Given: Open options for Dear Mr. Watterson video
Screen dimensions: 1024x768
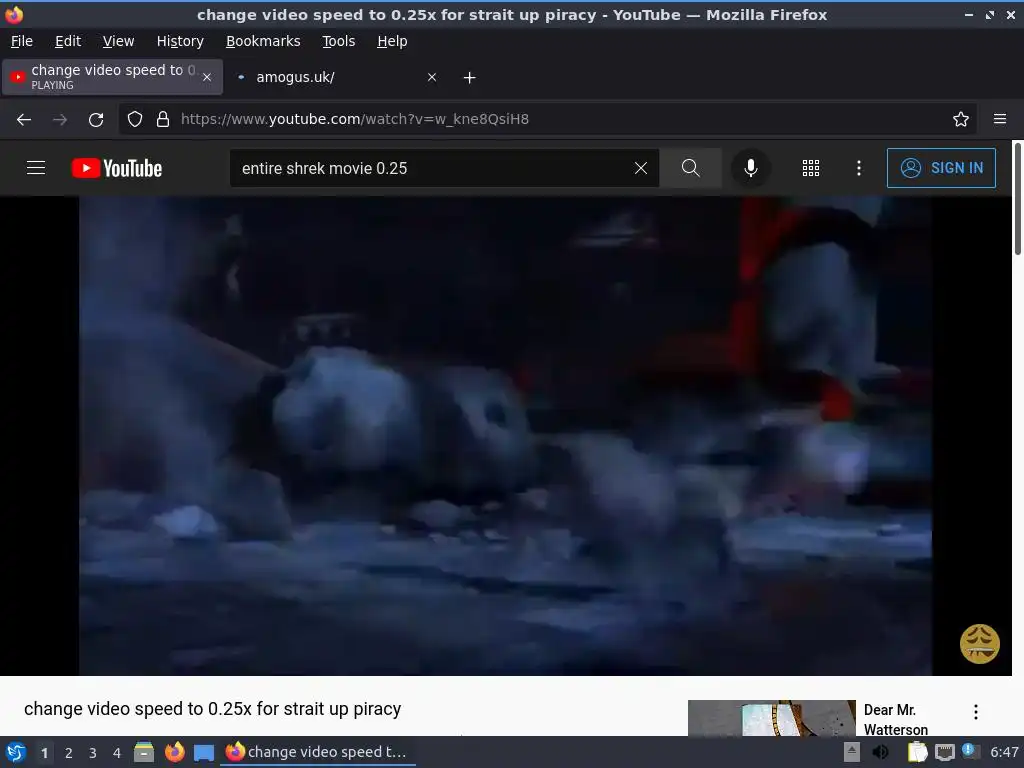Looking at the screenshot, I should click(x=976, y=712).
